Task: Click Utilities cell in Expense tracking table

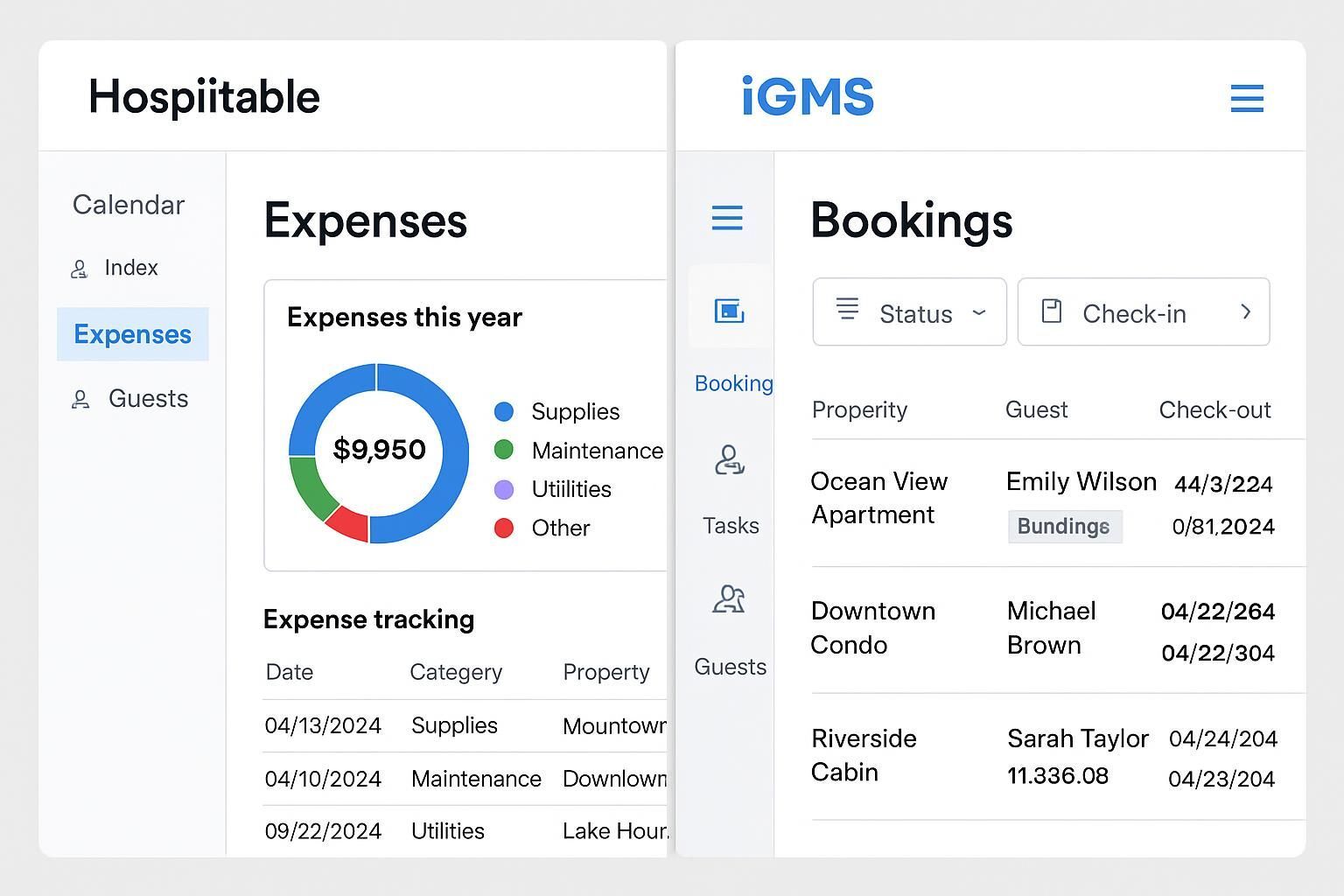Action: 448,831
